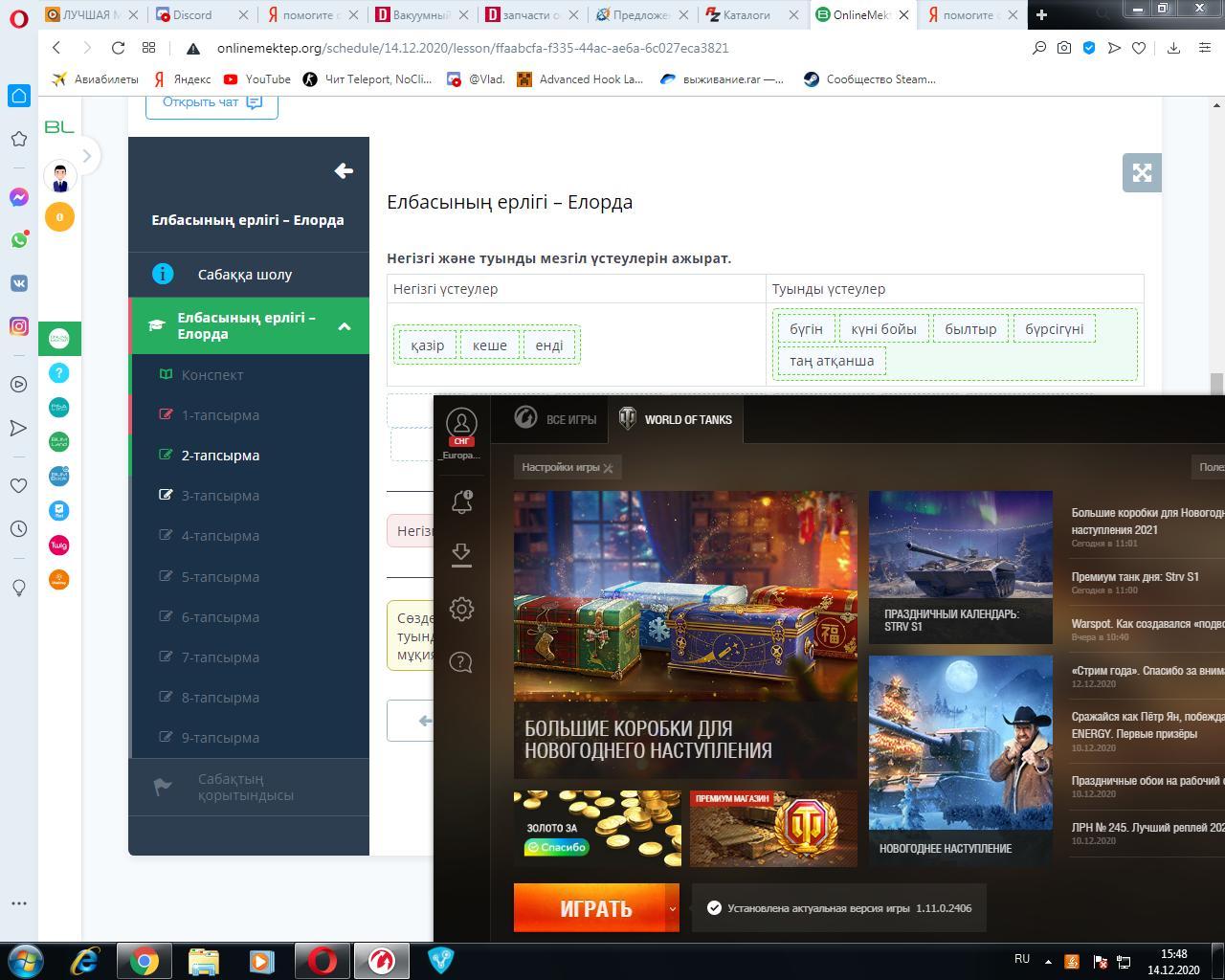Open the Золото за Спасибо tile

click(597, 829)
